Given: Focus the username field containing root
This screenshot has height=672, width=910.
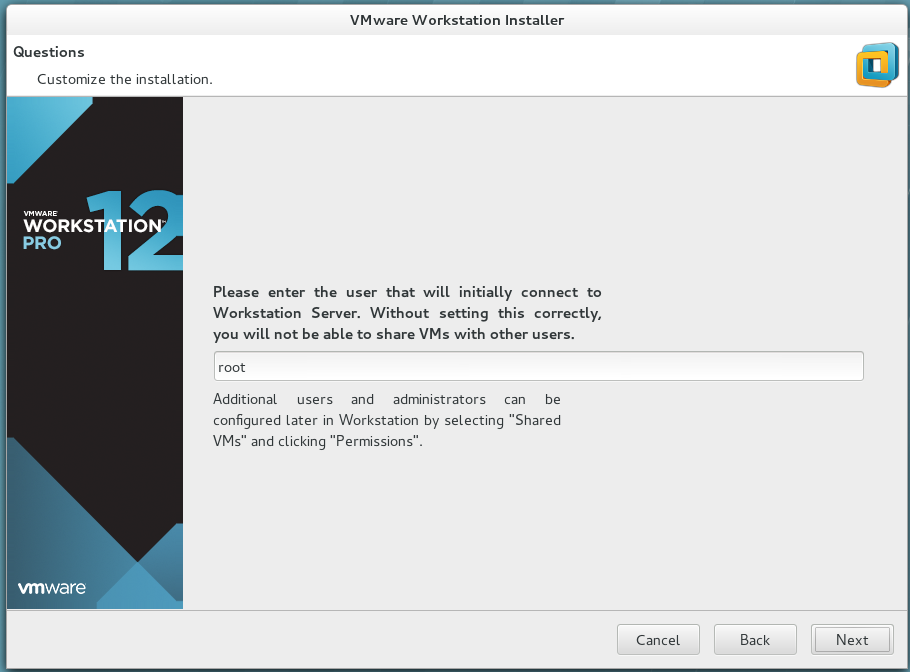Looking at the screenshot, I should (539, 366).
